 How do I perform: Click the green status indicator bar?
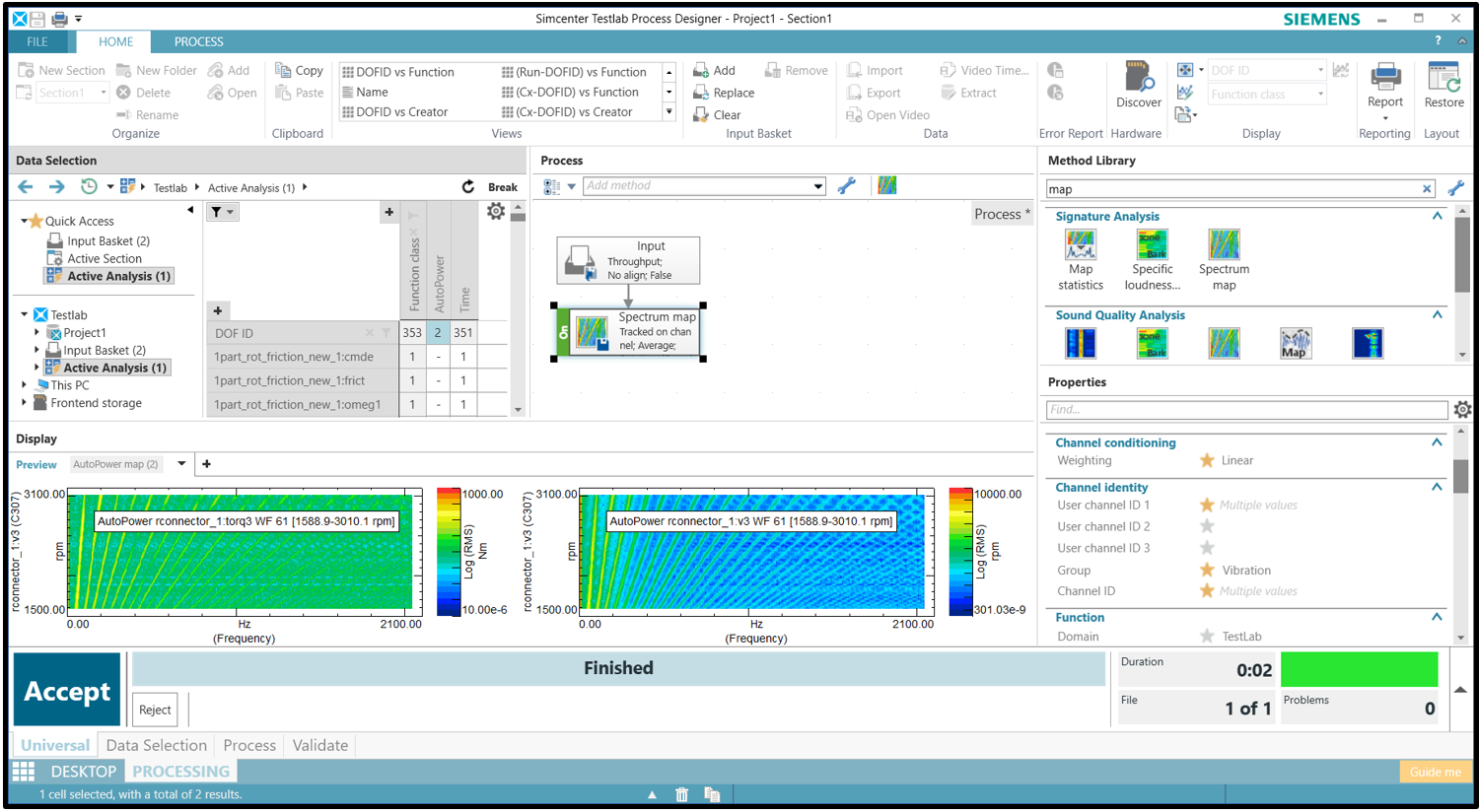1359,670
